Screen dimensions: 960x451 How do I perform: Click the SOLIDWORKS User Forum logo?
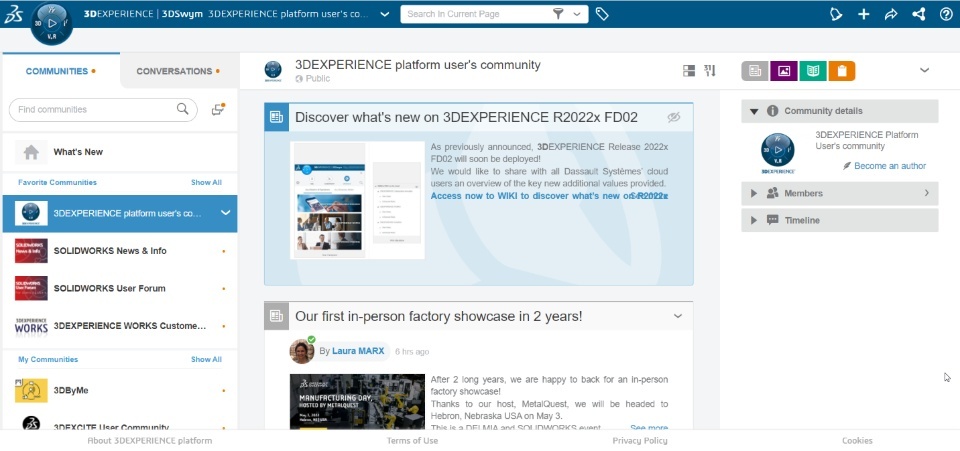(31, 288)
